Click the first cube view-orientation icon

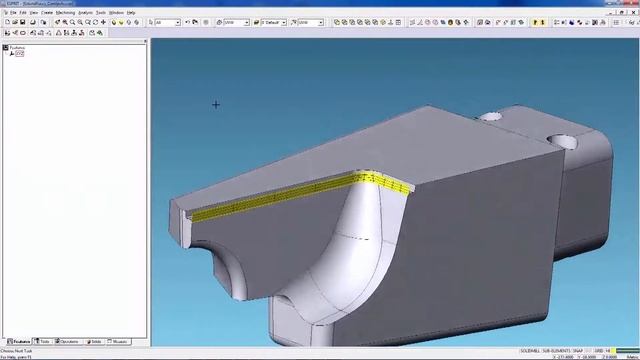(337, 22)
